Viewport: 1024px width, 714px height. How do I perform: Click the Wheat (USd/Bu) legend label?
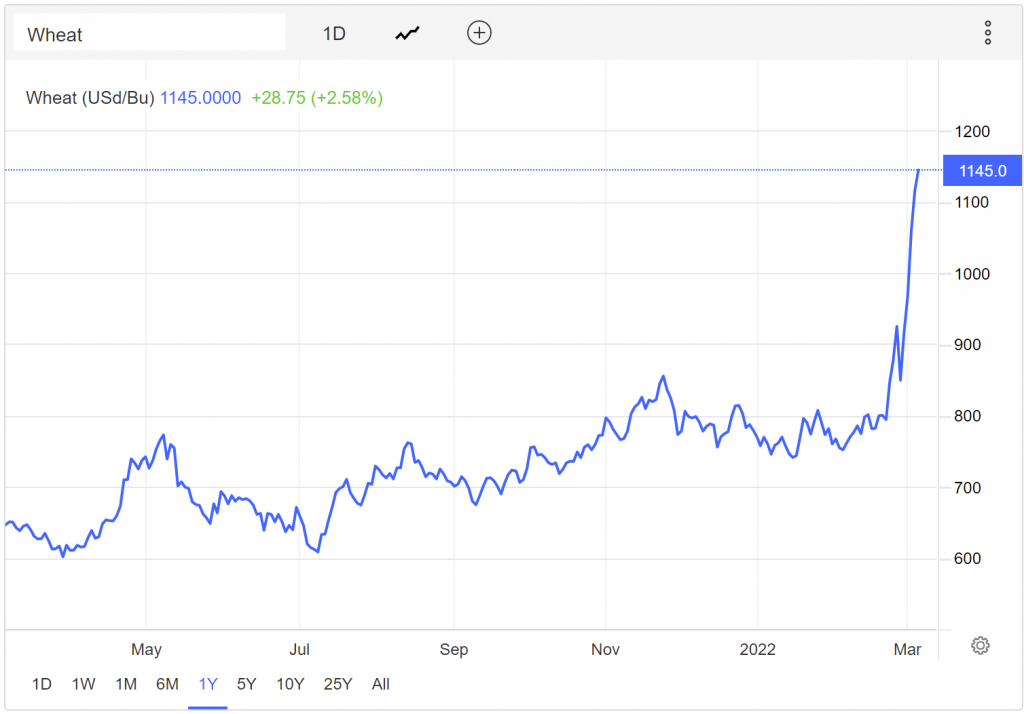point(90,98)
